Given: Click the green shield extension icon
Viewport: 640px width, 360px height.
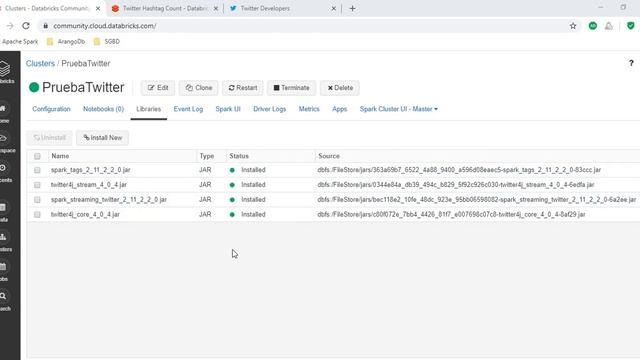Looking at the screenshot, I should click(x=631, y=26).
